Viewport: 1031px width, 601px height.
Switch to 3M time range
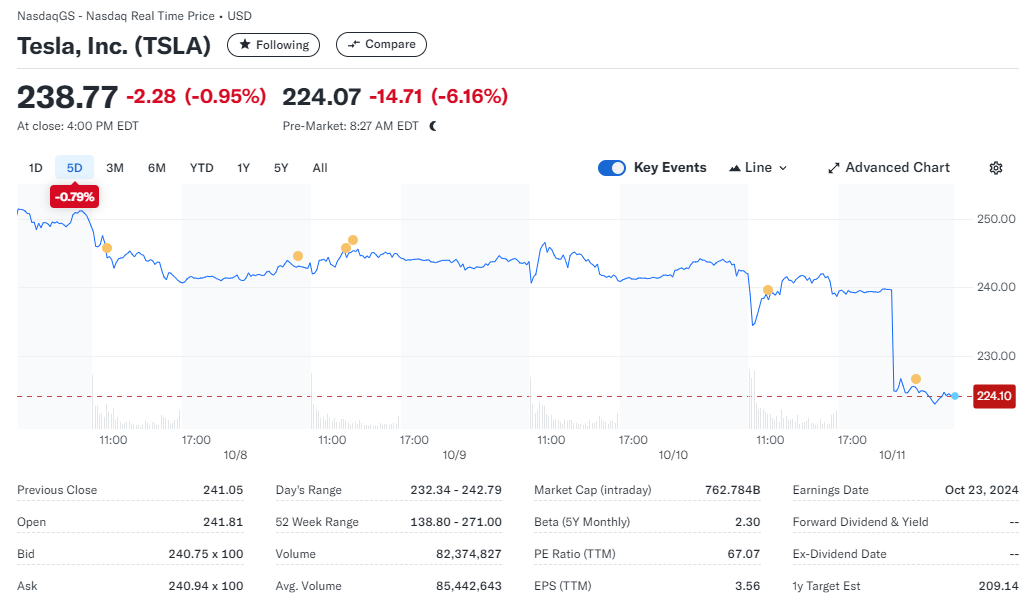click(x=115, y=168)
